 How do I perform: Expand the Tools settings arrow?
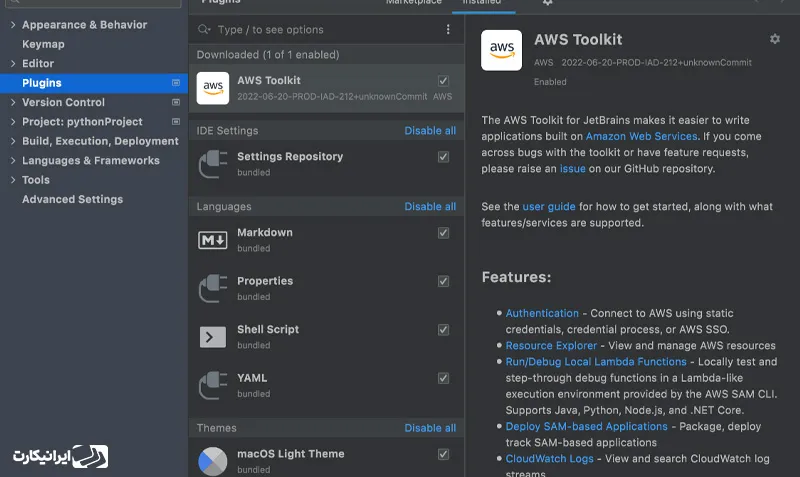[13, 180]
